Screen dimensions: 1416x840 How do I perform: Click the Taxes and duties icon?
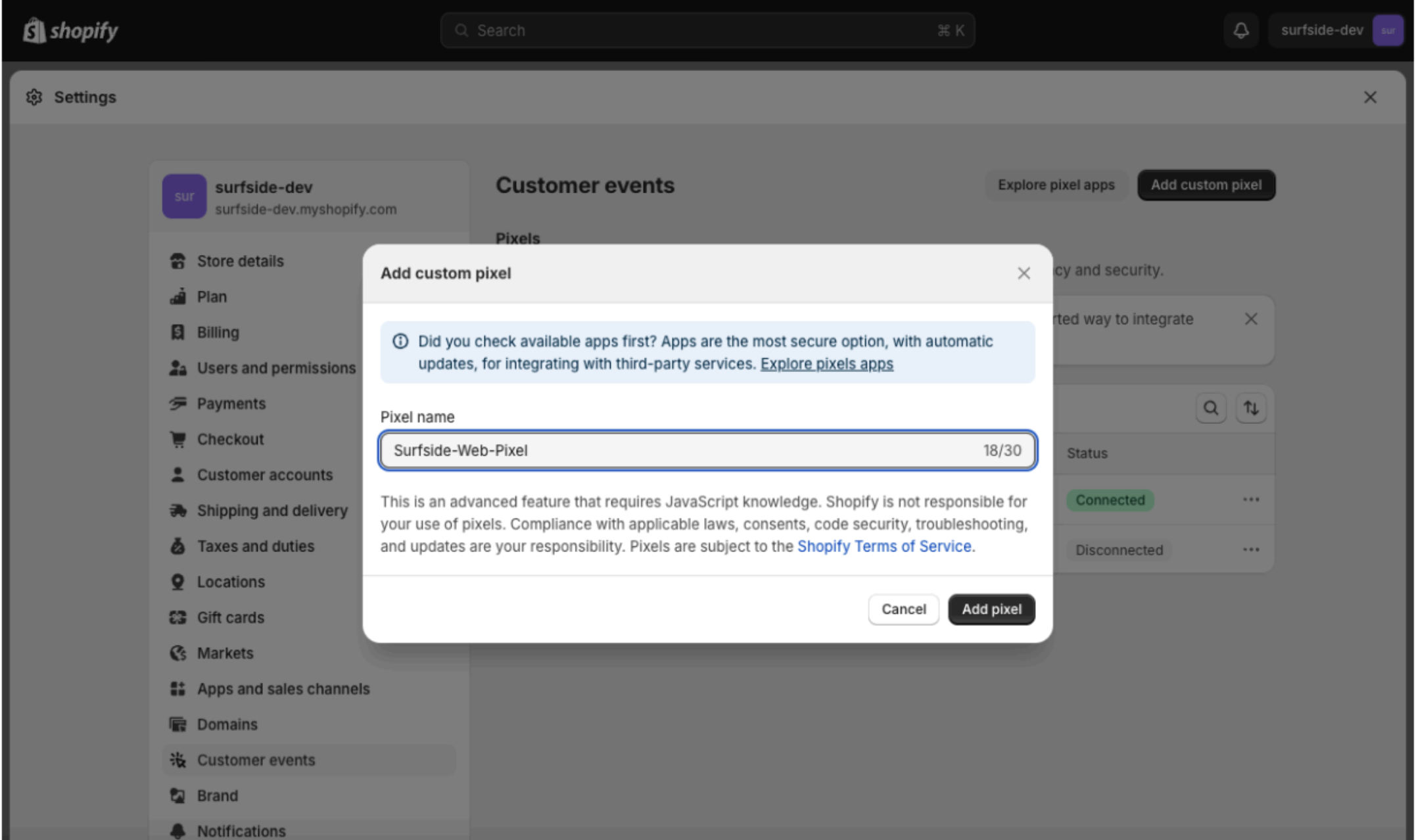click(x=177, y=546)
